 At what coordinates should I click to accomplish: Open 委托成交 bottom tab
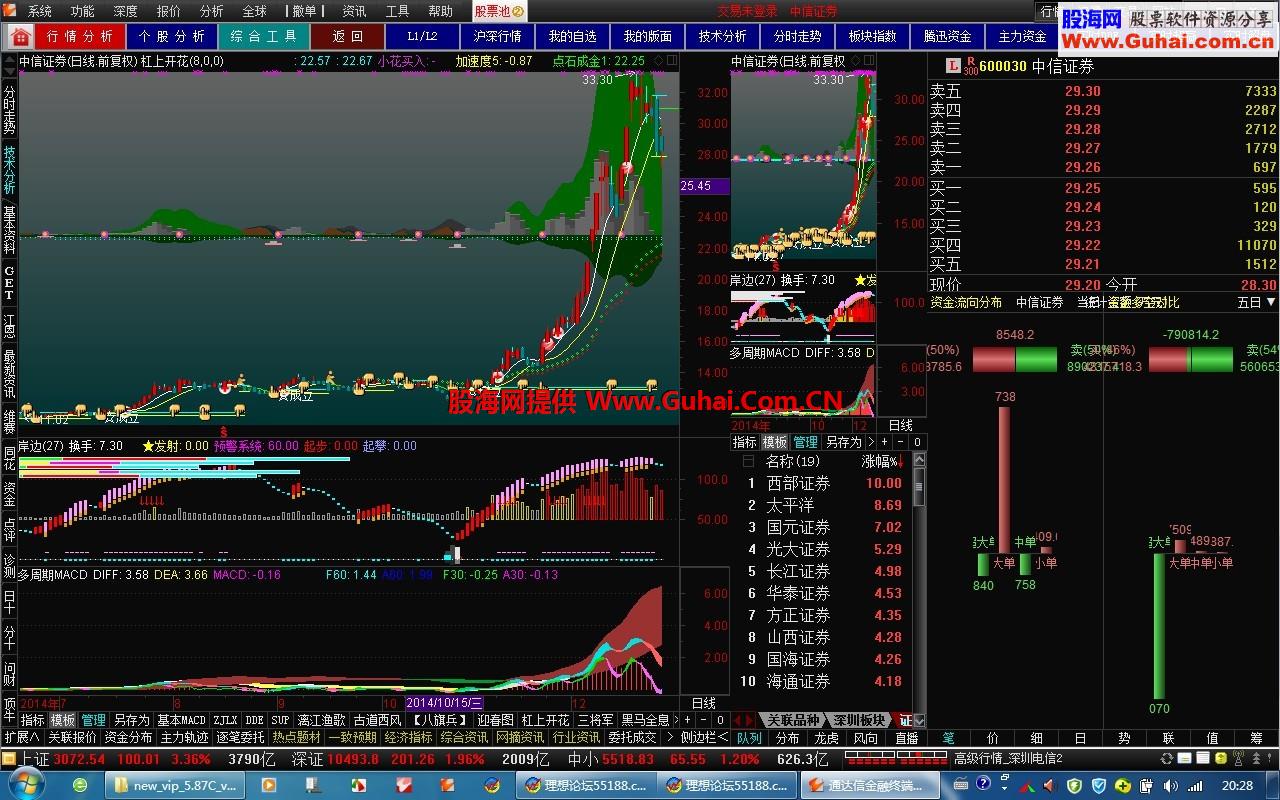[x=633, y=738]
